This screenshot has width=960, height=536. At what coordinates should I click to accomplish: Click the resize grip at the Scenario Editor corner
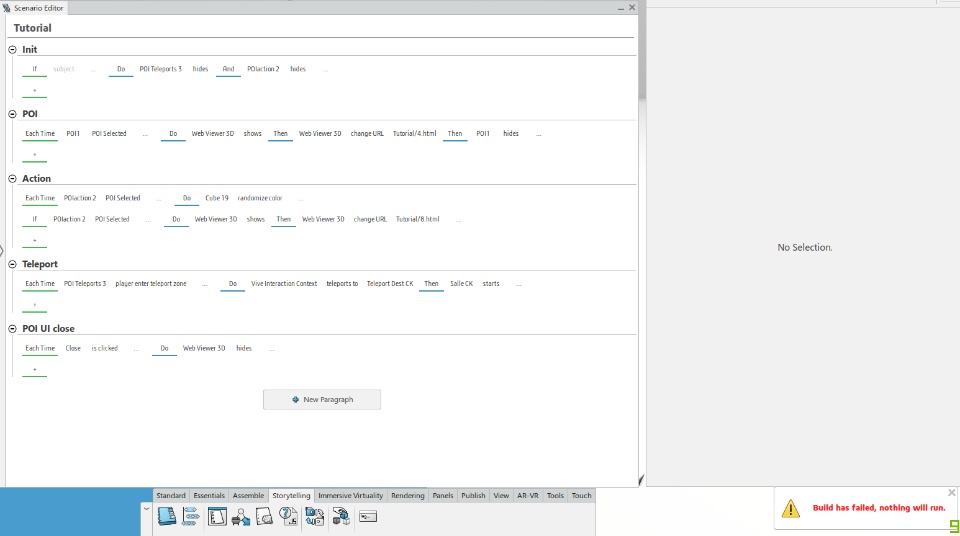(641, 481)
